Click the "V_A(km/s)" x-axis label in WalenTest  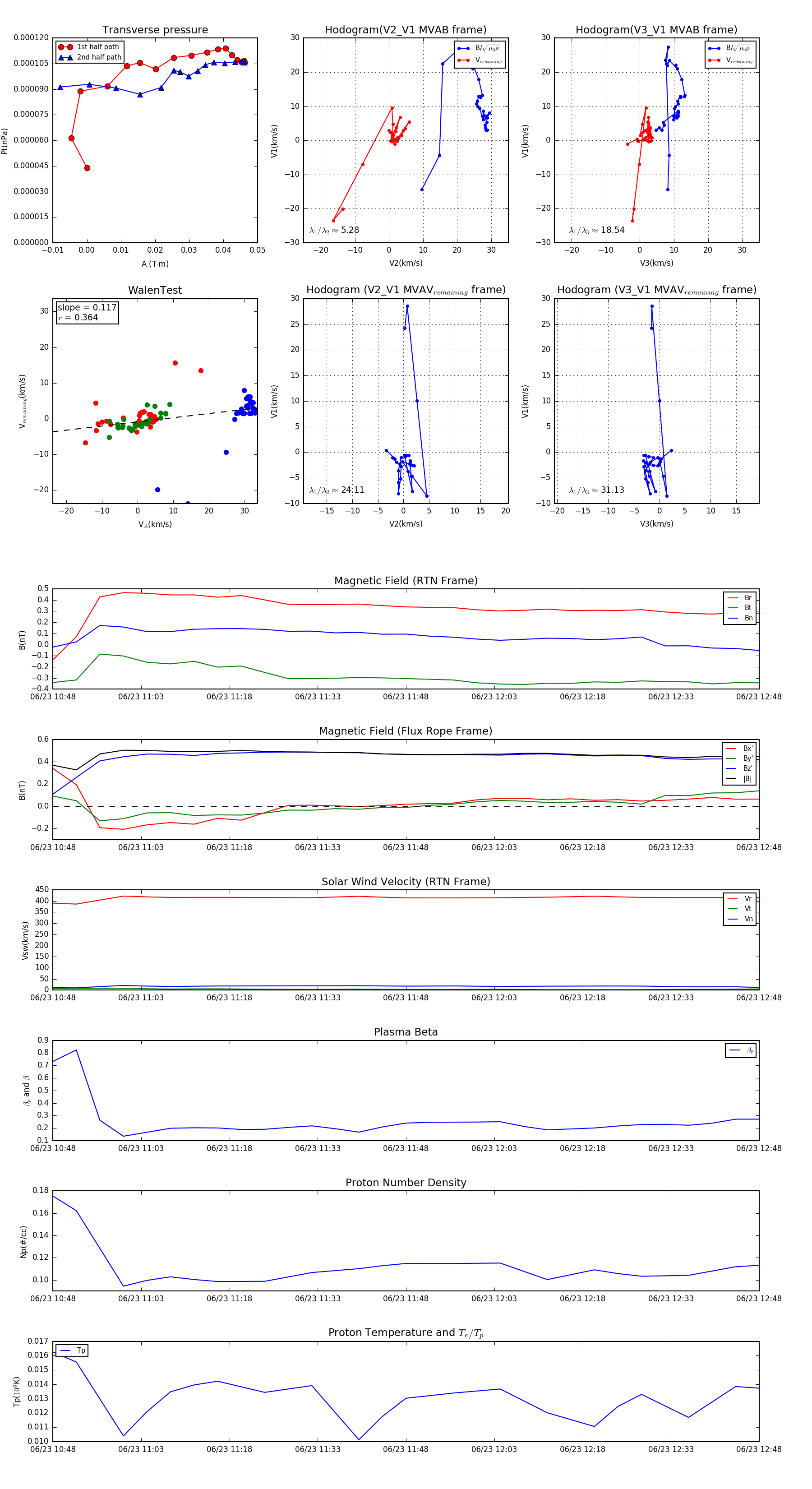point(155,524)
